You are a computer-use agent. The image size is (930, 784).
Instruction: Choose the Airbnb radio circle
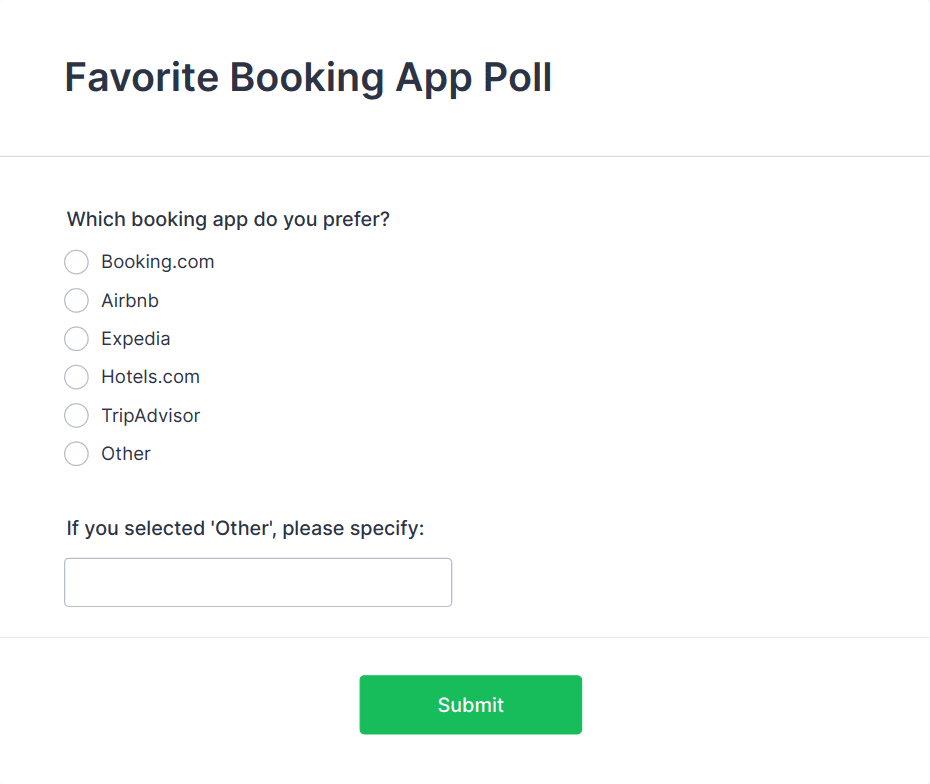click(76, 300)
